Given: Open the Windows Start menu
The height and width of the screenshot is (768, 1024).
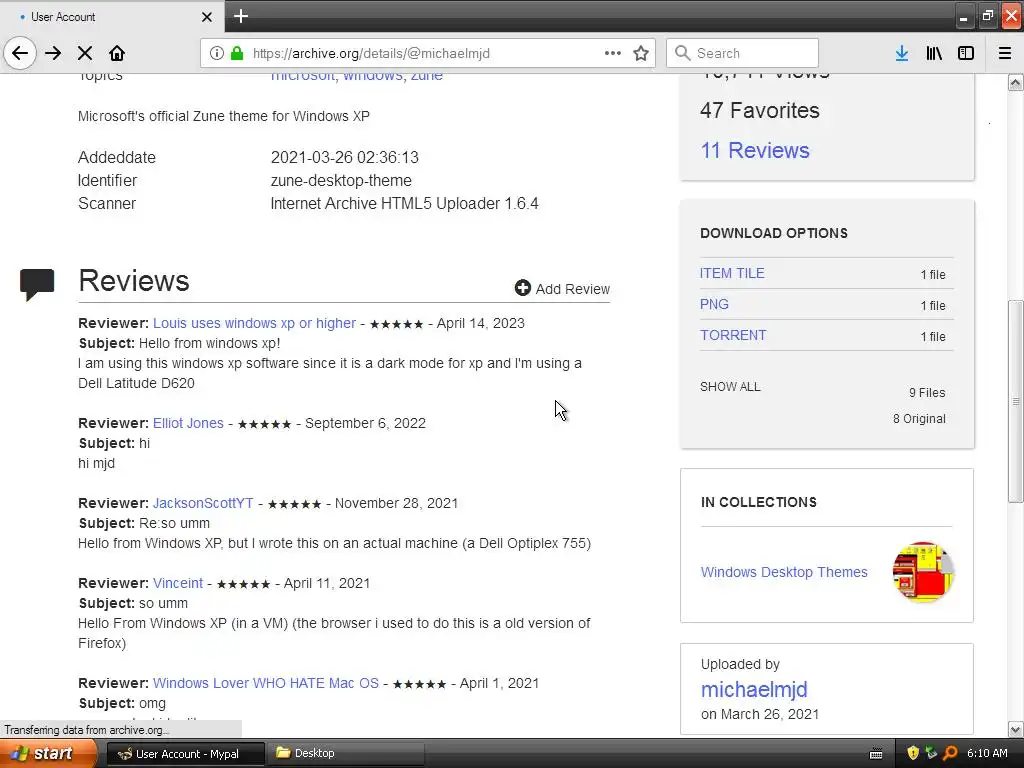Looking at the screenshot, I should 48,754.
